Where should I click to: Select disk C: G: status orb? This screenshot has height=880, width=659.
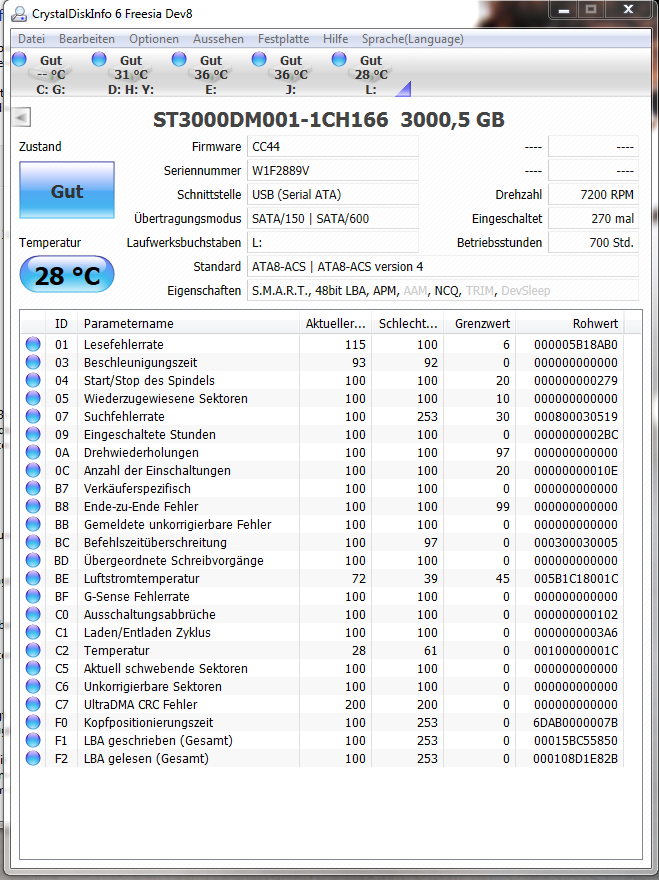click(x=19, y=59)
